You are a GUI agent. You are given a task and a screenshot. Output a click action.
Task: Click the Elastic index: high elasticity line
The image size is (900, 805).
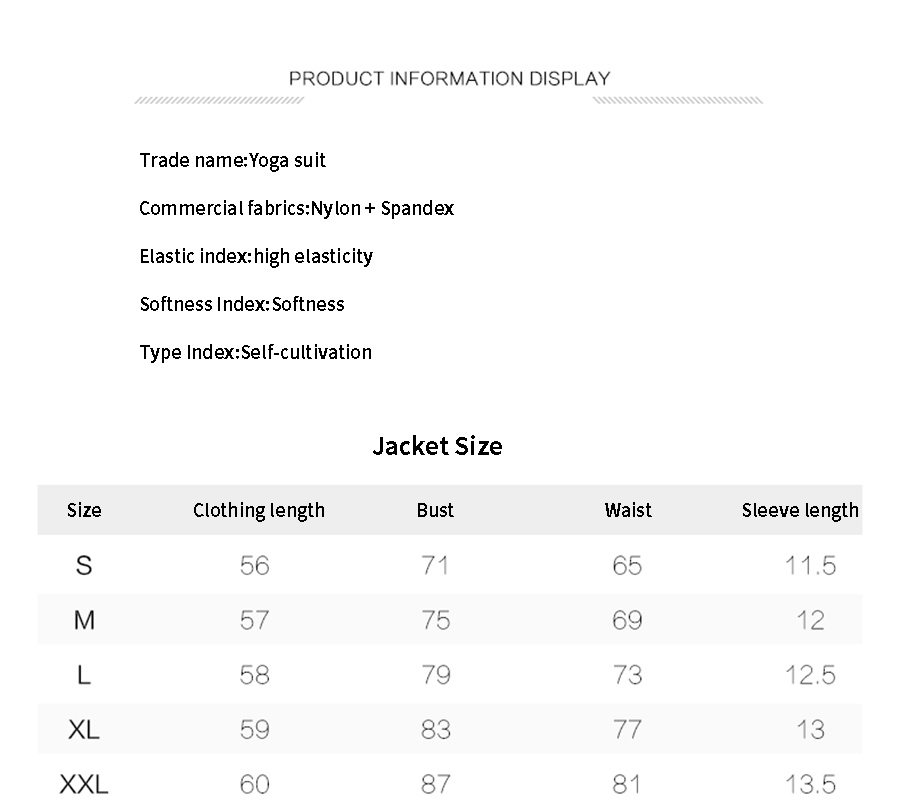[256, 256]
